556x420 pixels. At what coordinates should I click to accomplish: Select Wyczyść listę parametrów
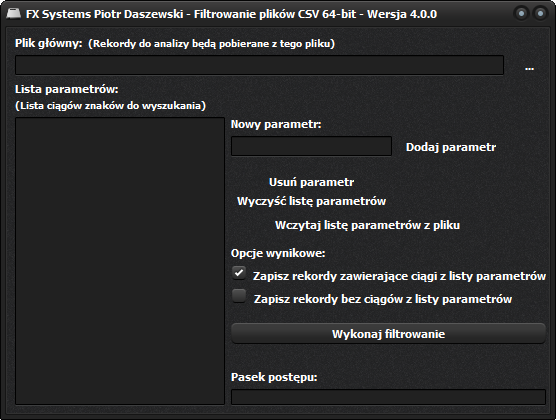pyautogui.click(x=311, y=201)
